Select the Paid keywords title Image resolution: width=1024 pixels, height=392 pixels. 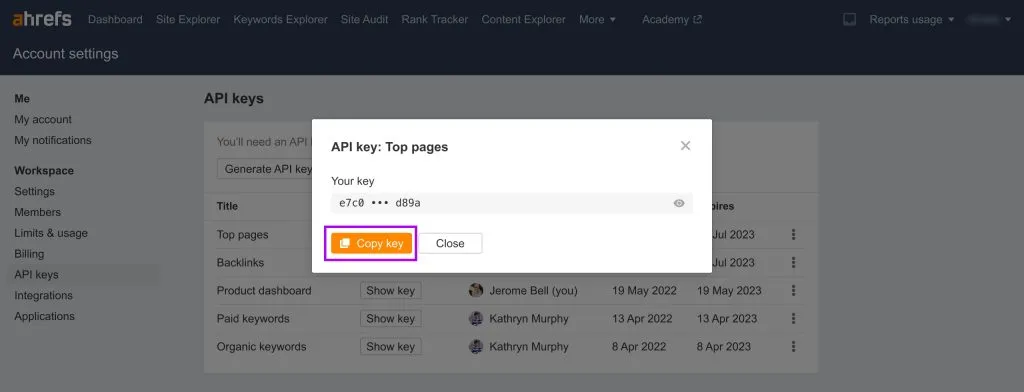click(253, 319)
